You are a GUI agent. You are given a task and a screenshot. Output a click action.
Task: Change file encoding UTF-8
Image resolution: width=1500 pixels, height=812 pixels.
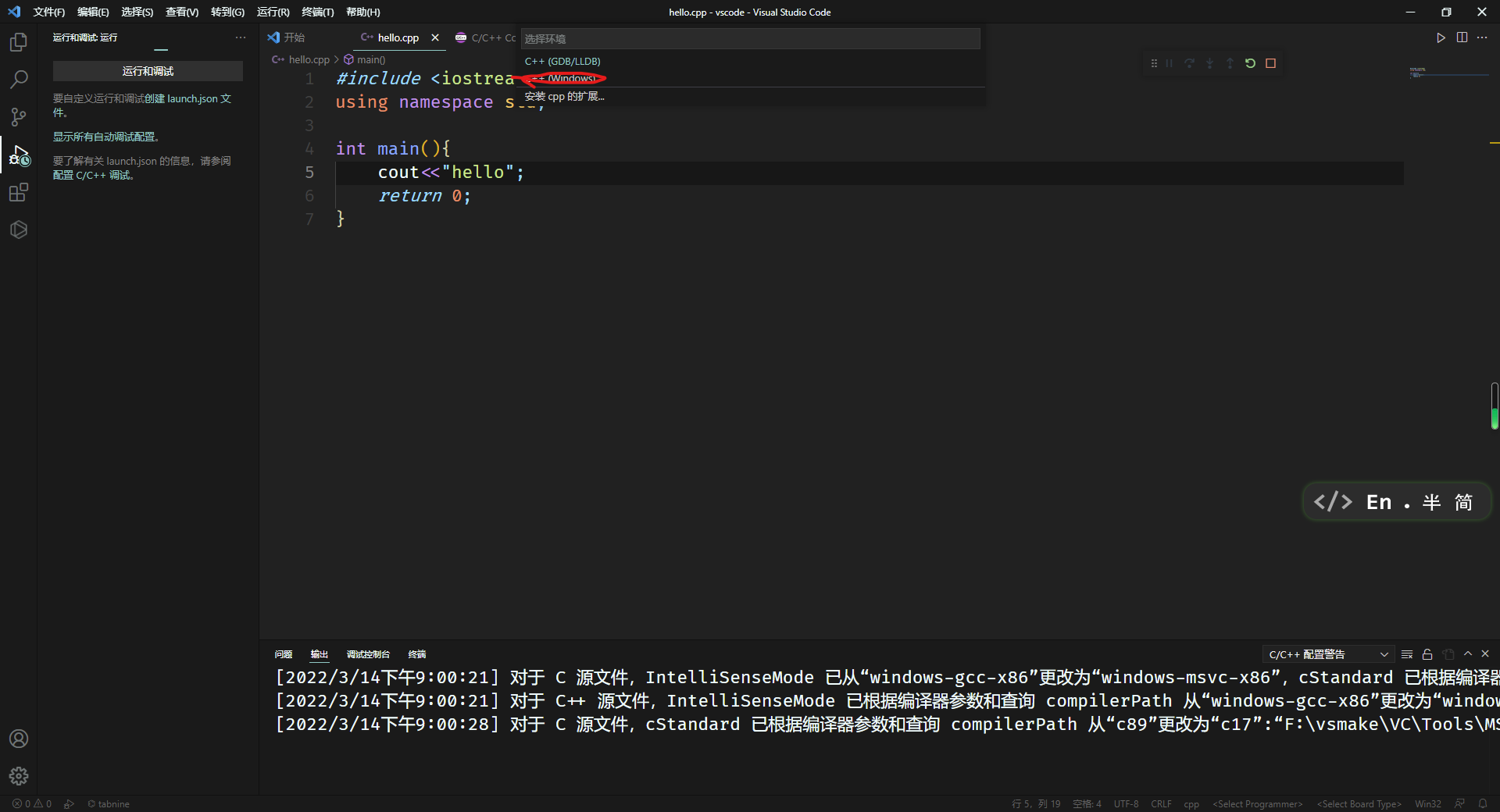pos(1126,804)
